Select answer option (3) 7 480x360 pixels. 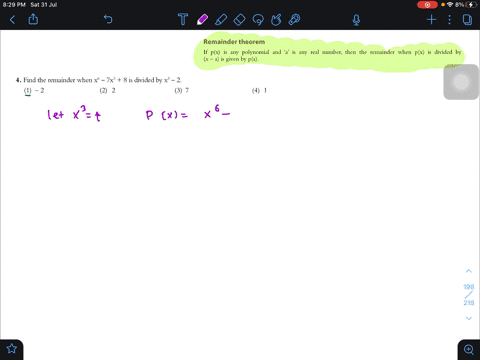[x=182, y=90]
